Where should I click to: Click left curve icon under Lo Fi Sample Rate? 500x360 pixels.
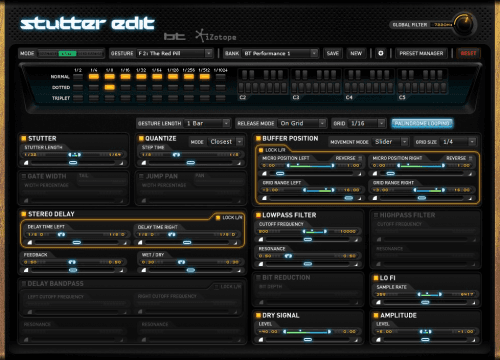point(378,302)
